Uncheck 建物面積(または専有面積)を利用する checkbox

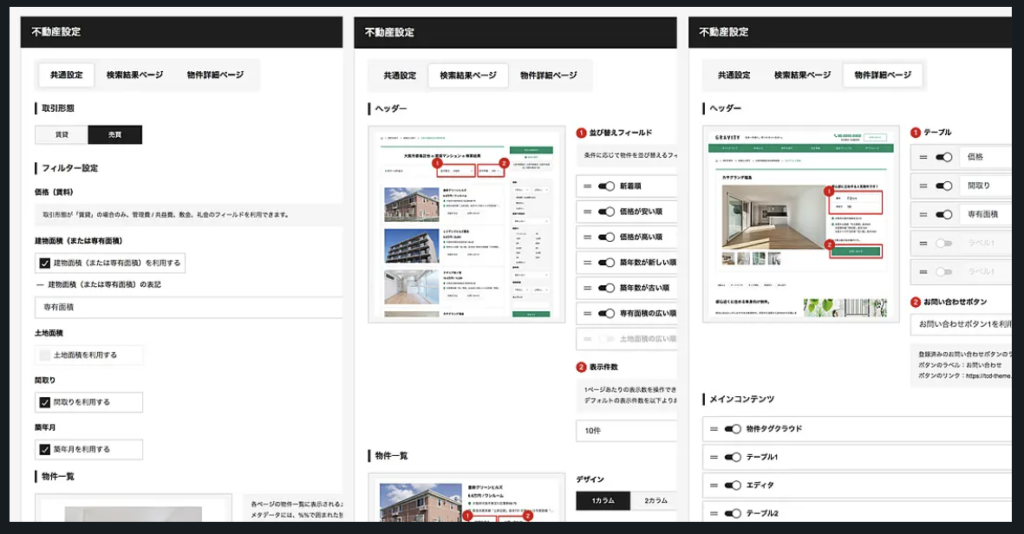(45, 263)
